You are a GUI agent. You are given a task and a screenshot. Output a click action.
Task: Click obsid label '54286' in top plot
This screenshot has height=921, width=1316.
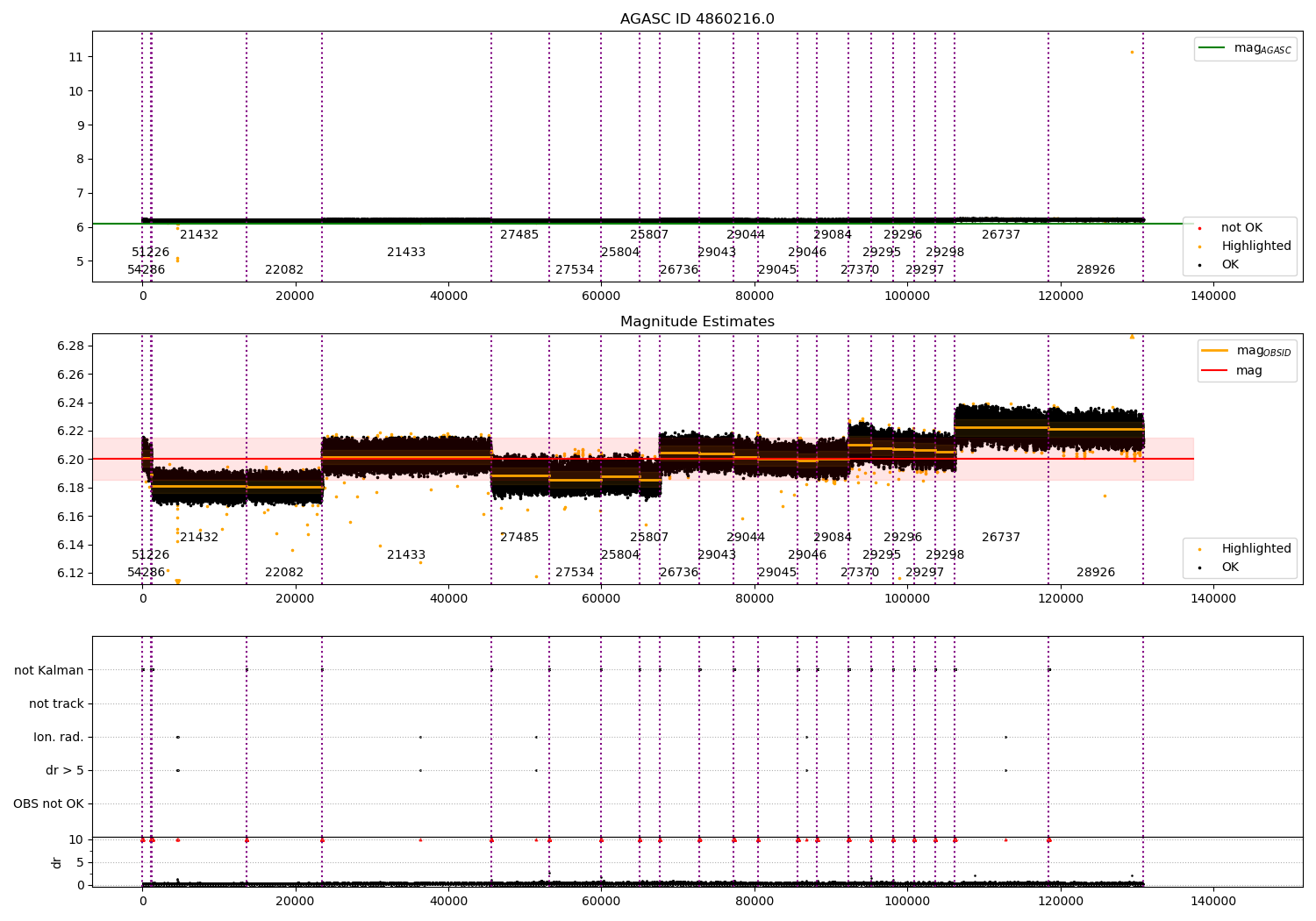coord(147,270)
